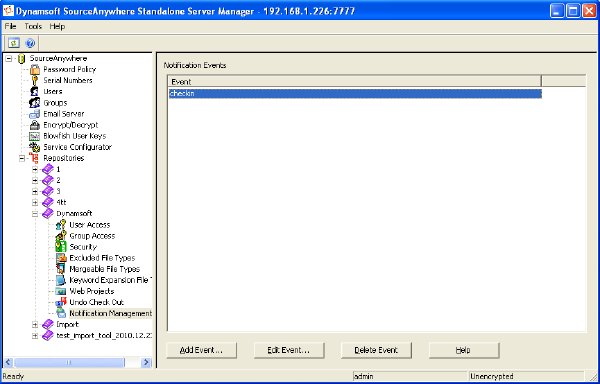Click the Unencrypted status bar entry

[527, 376]
